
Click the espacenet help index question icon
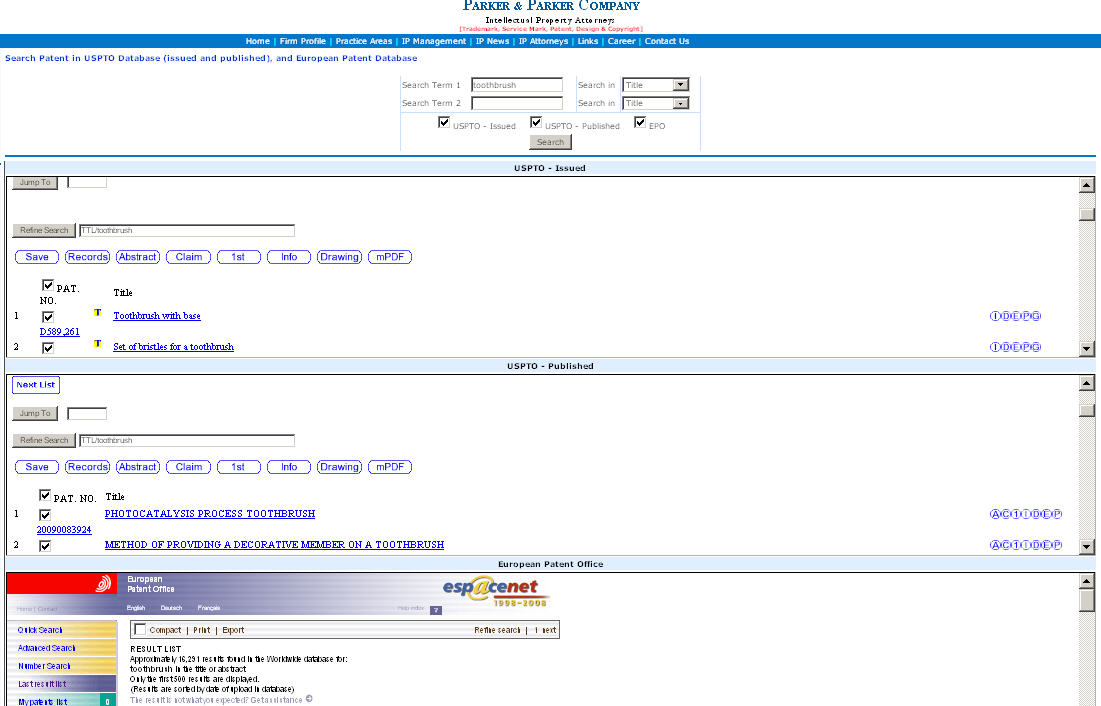[435, 610]
